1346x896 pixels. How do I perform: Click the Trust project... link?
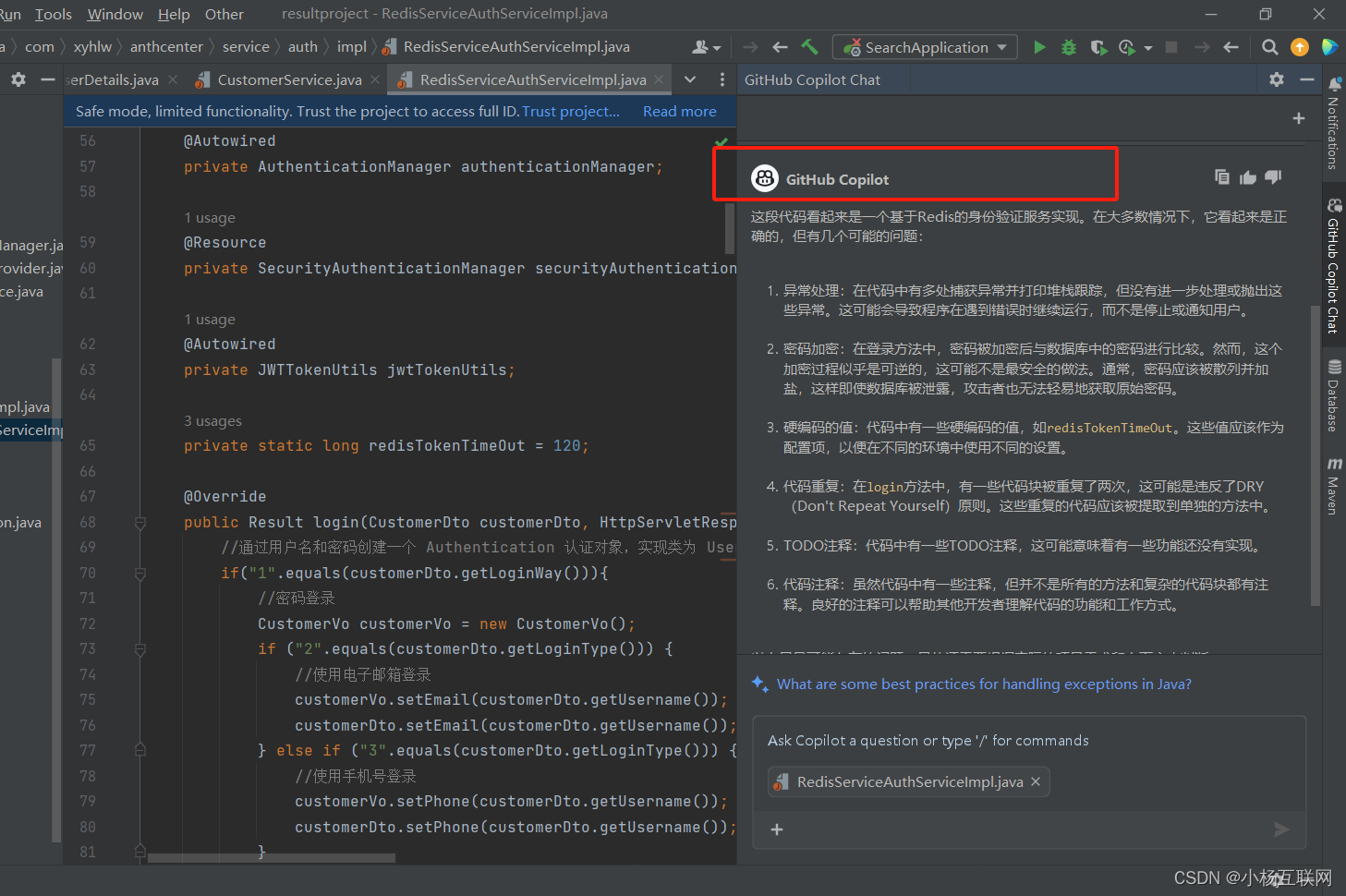click(571, 111)
